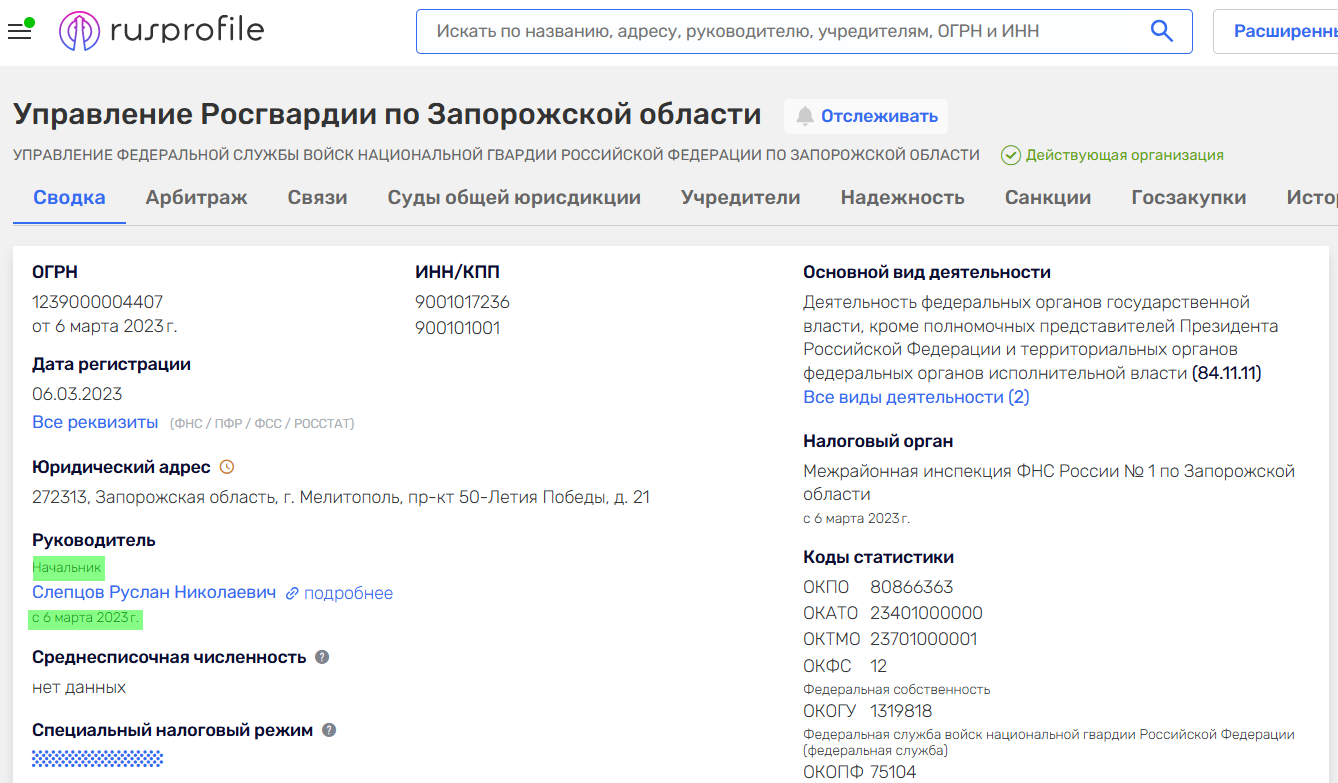Click help icon beside Специальный налоговый режим
Screen dimensions: 1338x783
(x=329, y=730)
